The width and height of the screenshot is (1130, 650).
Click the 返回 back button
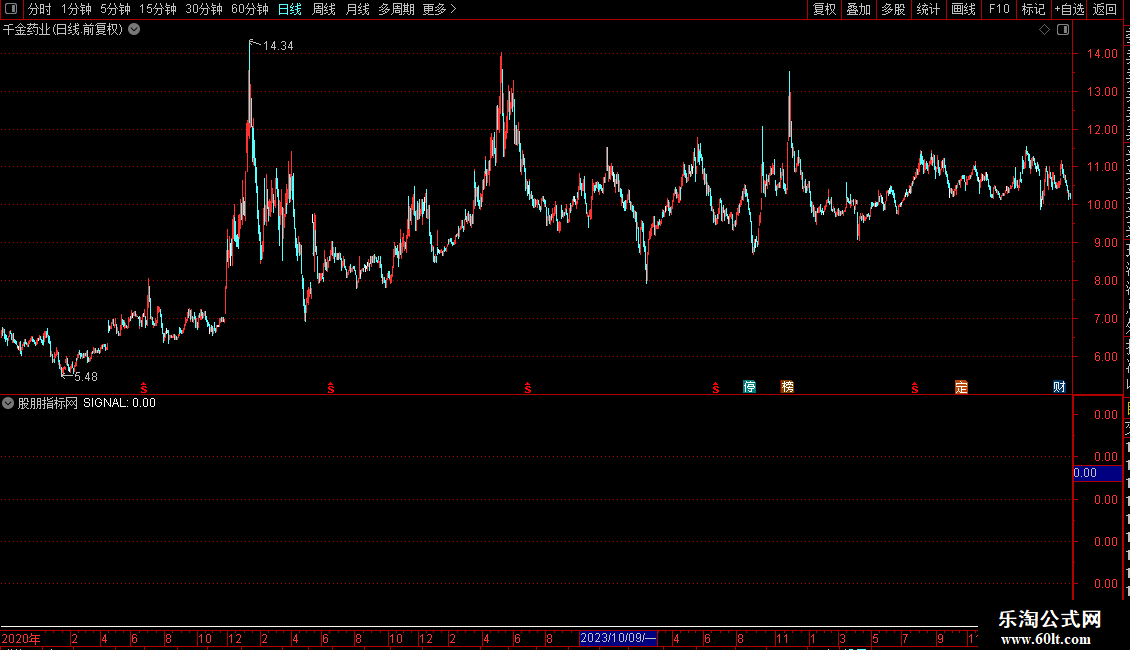coord(1105,9)
